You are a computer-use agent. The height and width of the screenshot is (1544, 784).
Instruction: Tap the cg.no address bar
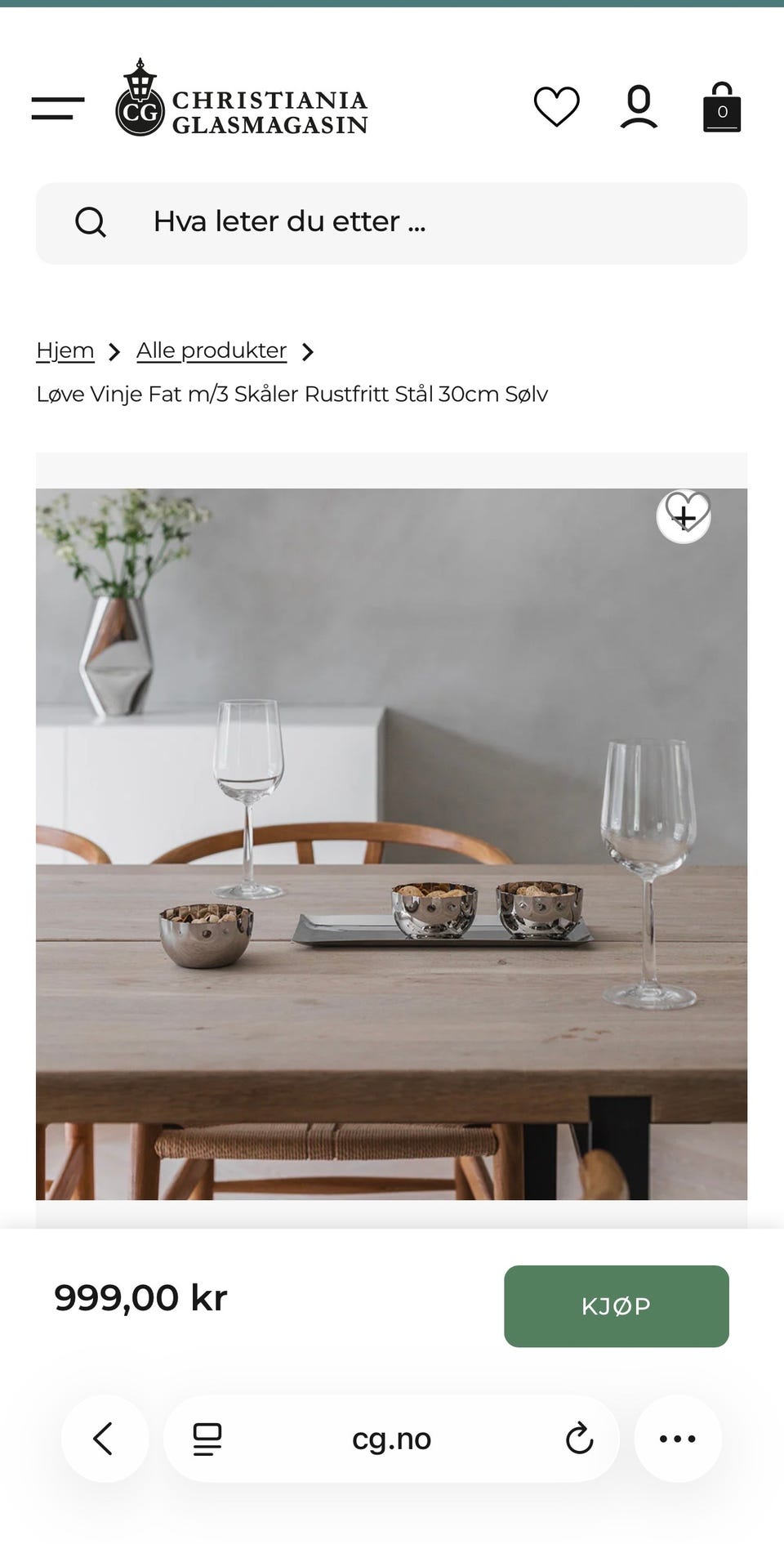click(x=391, y=1439)
